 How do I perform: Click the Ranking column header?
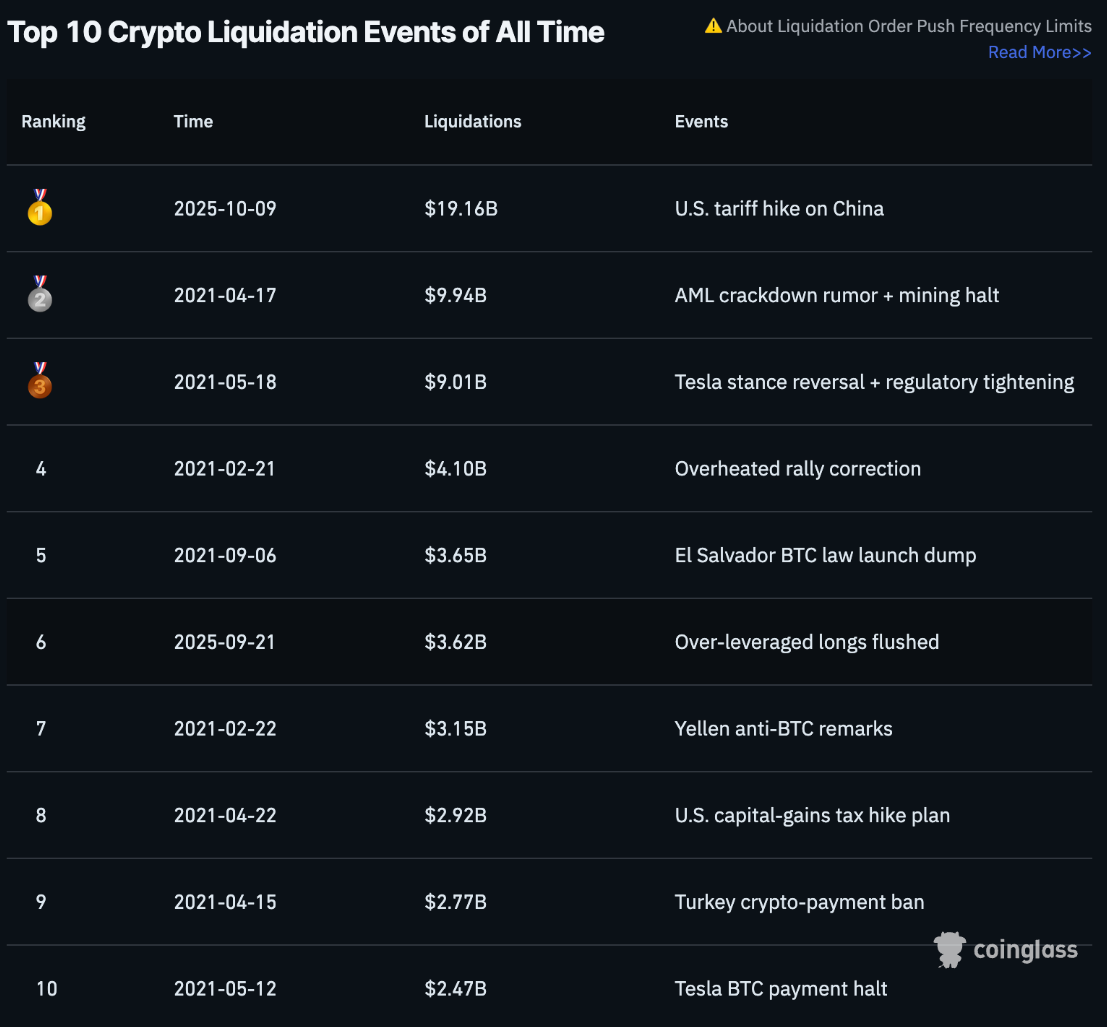pyautogui.click(x=54, y=121)
